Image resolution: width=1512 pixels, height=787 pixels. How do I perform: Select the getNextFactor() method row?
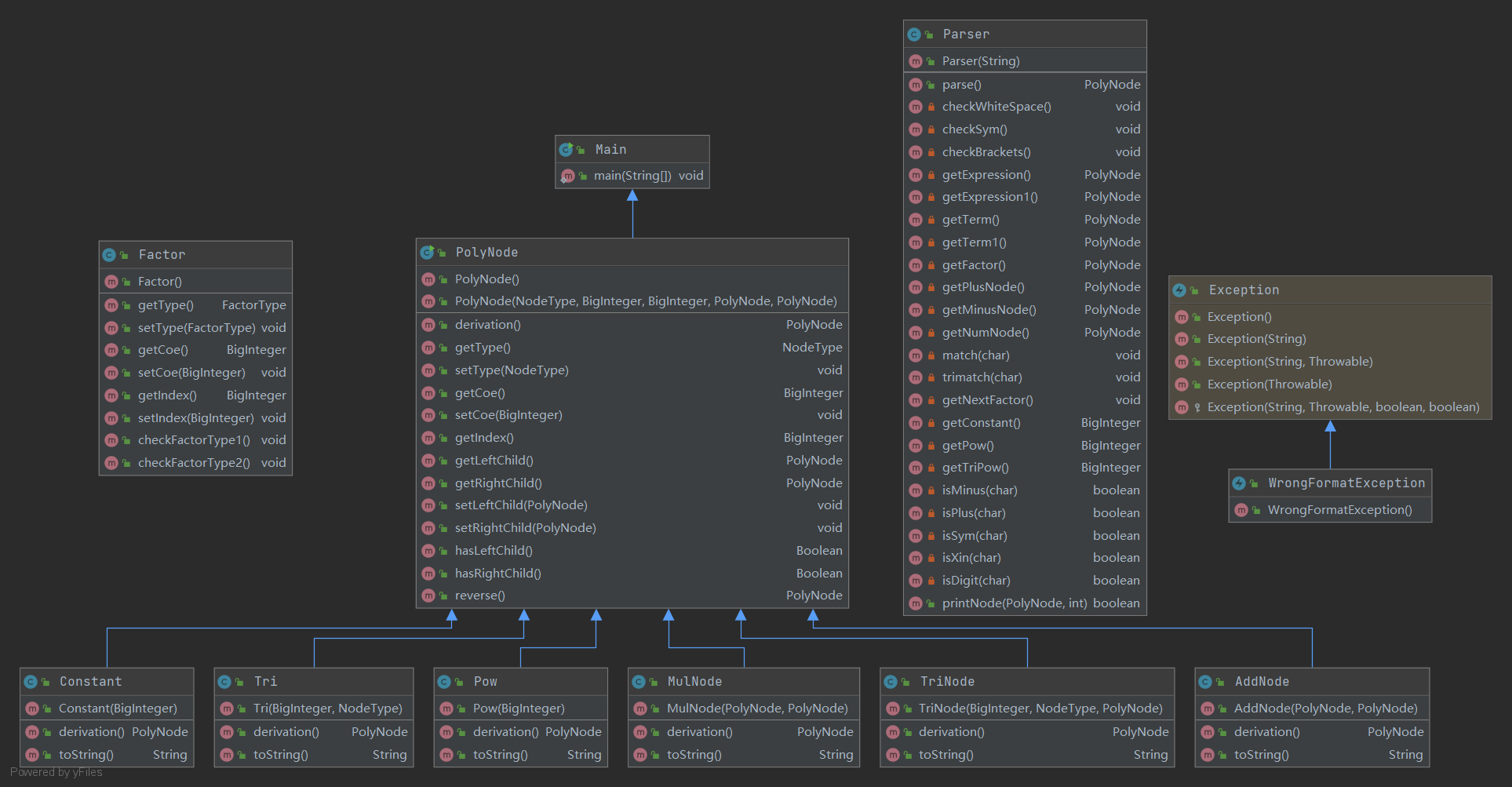[x=1025, y=400]
